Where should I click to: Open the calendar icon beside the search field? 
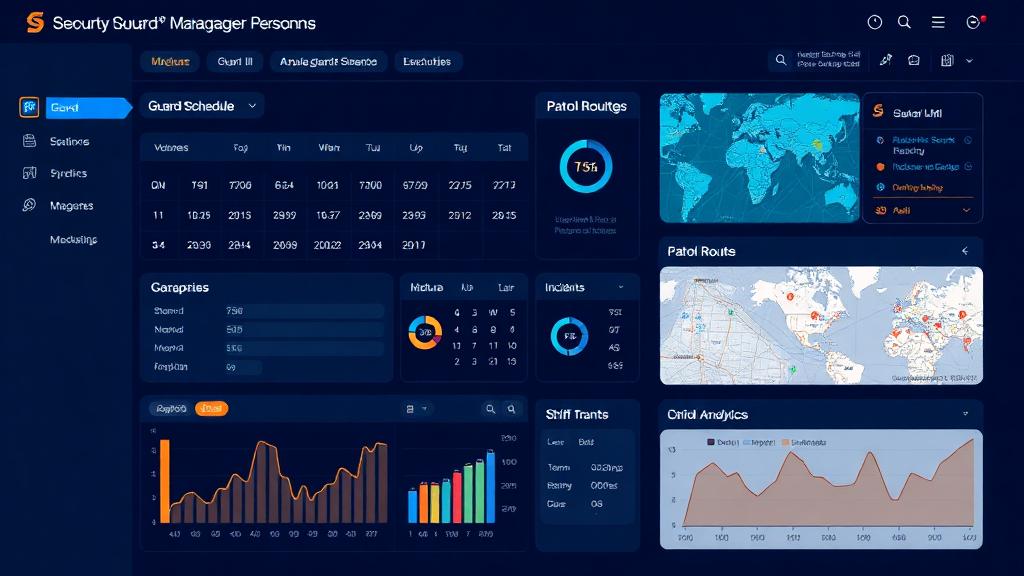pos(913,60)
